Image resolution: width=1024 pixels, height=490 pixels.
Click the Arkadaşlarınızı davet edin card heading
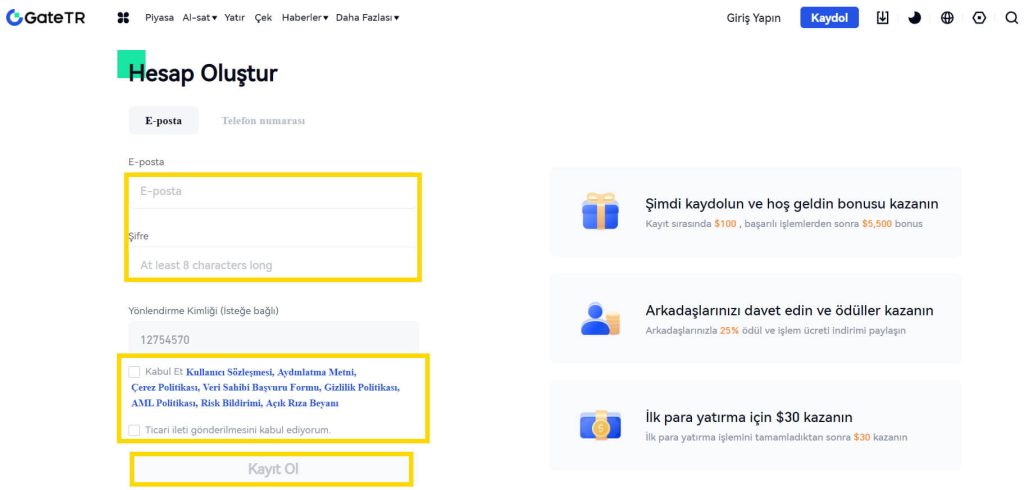[789, 310]
